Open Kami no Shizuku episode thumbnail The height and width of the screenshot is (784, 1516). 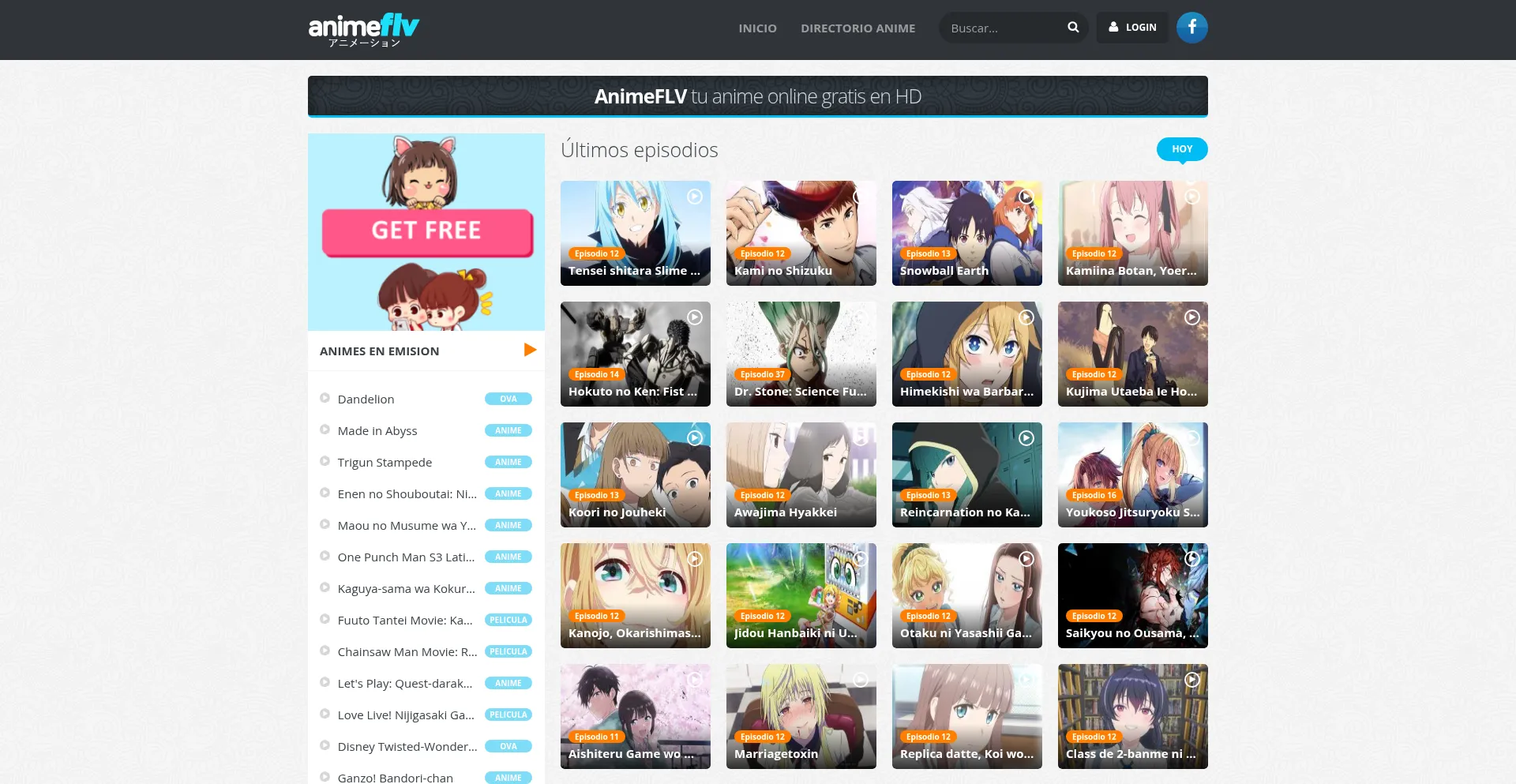(801, 233)
